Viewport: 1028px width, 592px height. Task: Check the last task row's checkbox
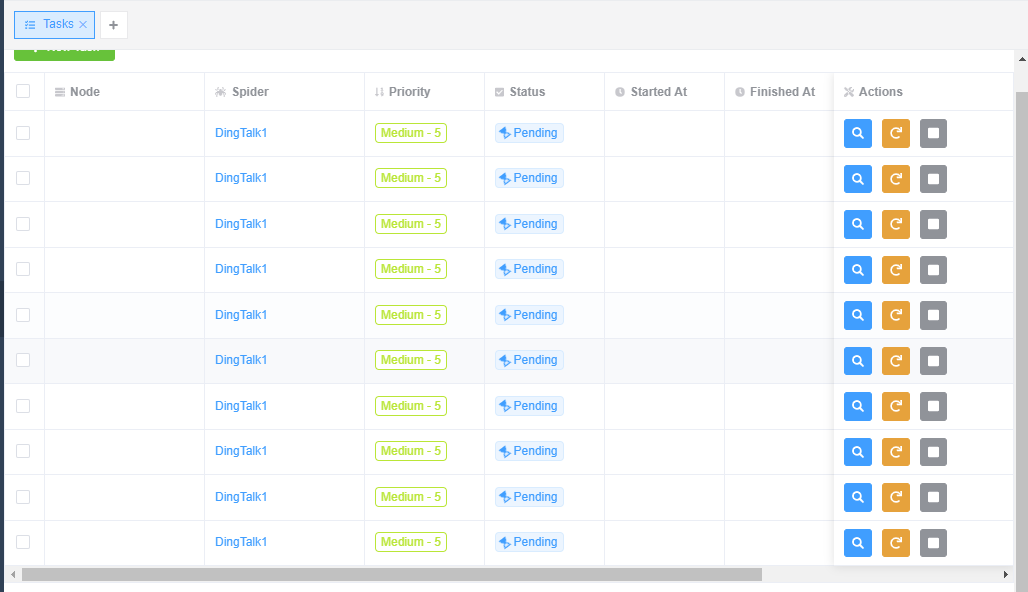(23, 542)
